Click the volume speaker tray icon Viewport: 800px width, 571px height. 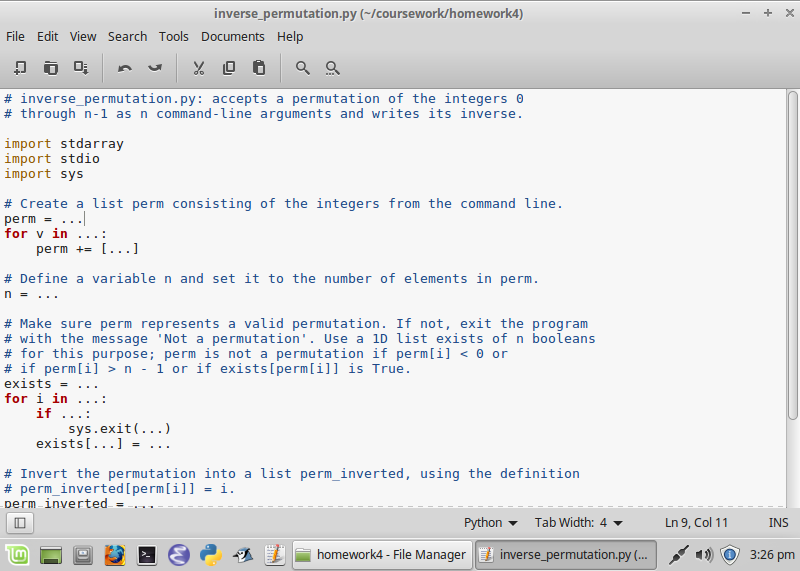pyautogui.click(x=705, y=555)
